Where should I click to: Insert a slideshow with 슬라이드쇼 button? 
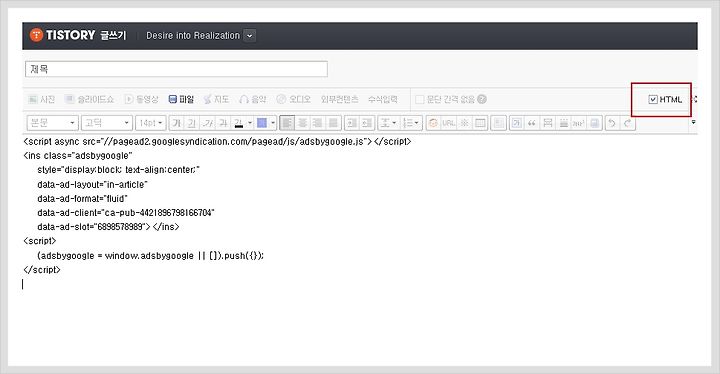coord(89,99)
